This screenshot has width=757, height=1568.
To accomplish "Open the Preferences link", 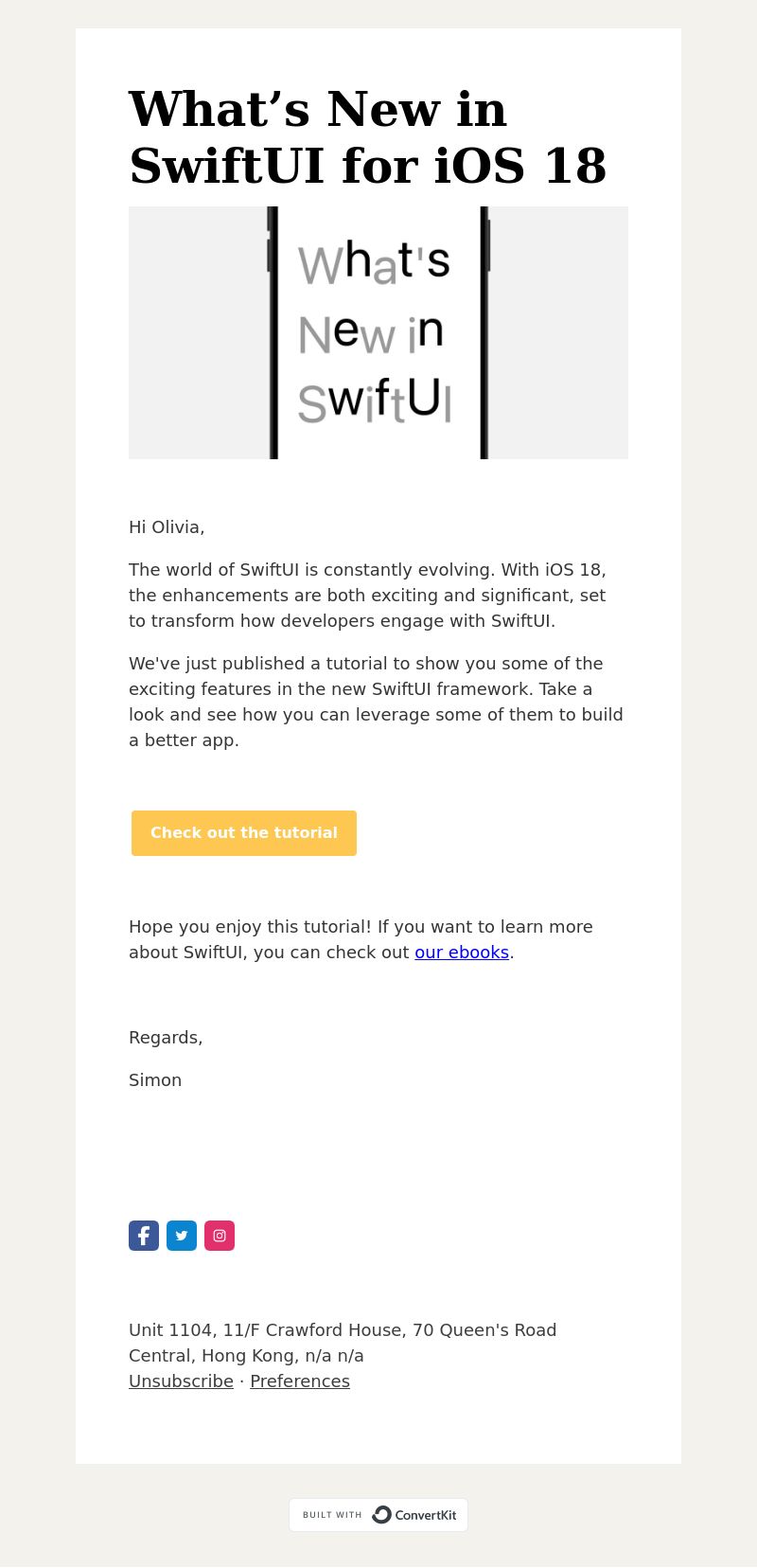I will coord(300,1381).
